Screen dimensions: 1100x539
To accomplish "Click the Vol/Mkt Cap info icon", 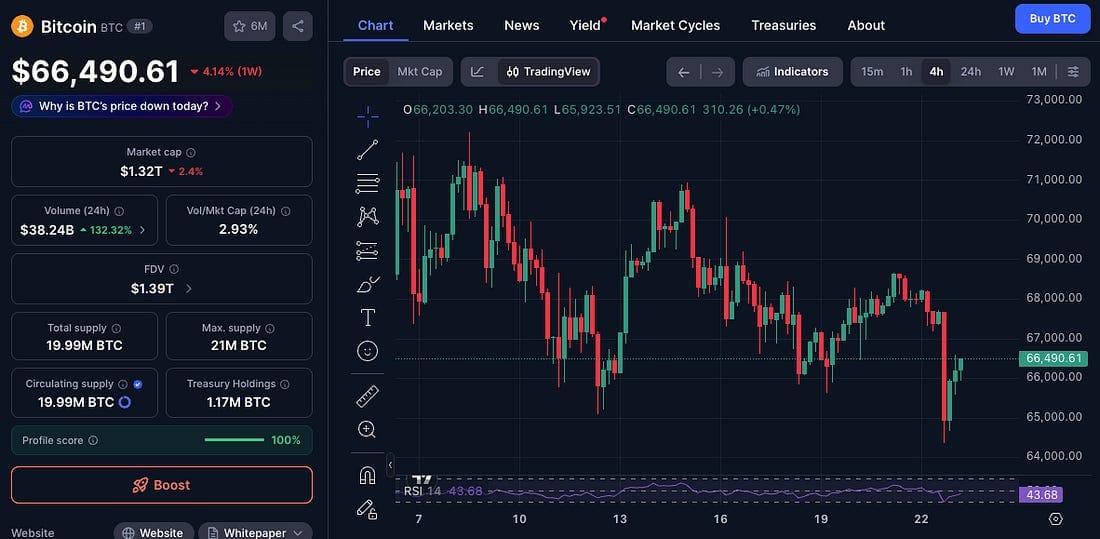I will tap(286, 211).
